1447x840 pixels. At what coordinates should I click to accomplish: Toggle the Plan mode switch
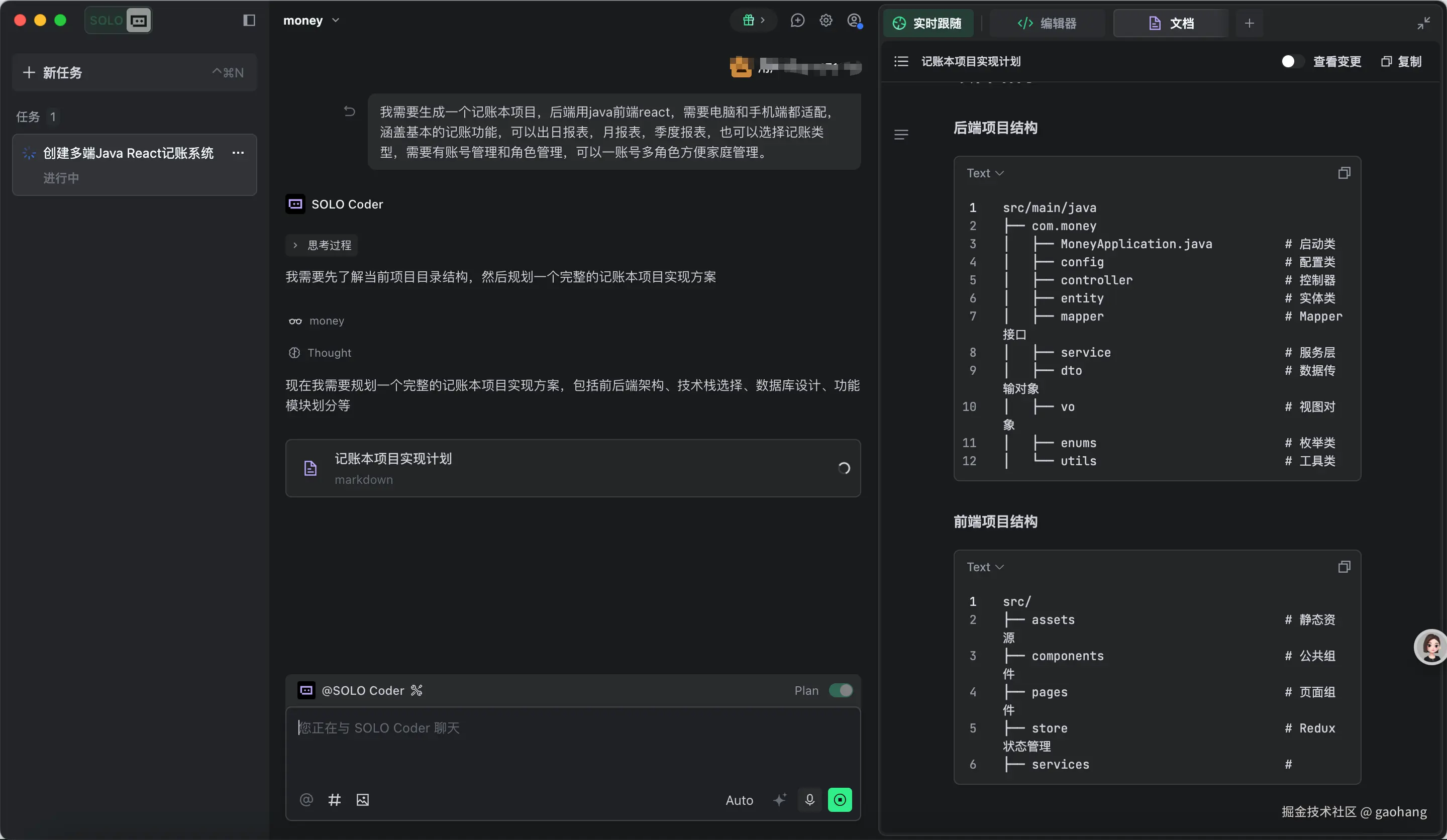(841, 690)
